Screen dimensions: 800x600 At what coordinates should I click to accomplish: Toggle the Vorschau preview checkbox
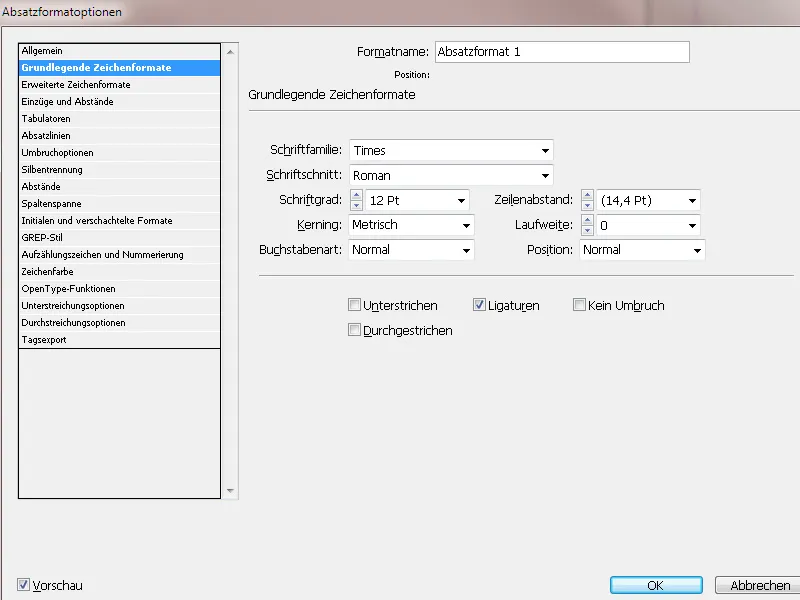click(x=23, y=585)
